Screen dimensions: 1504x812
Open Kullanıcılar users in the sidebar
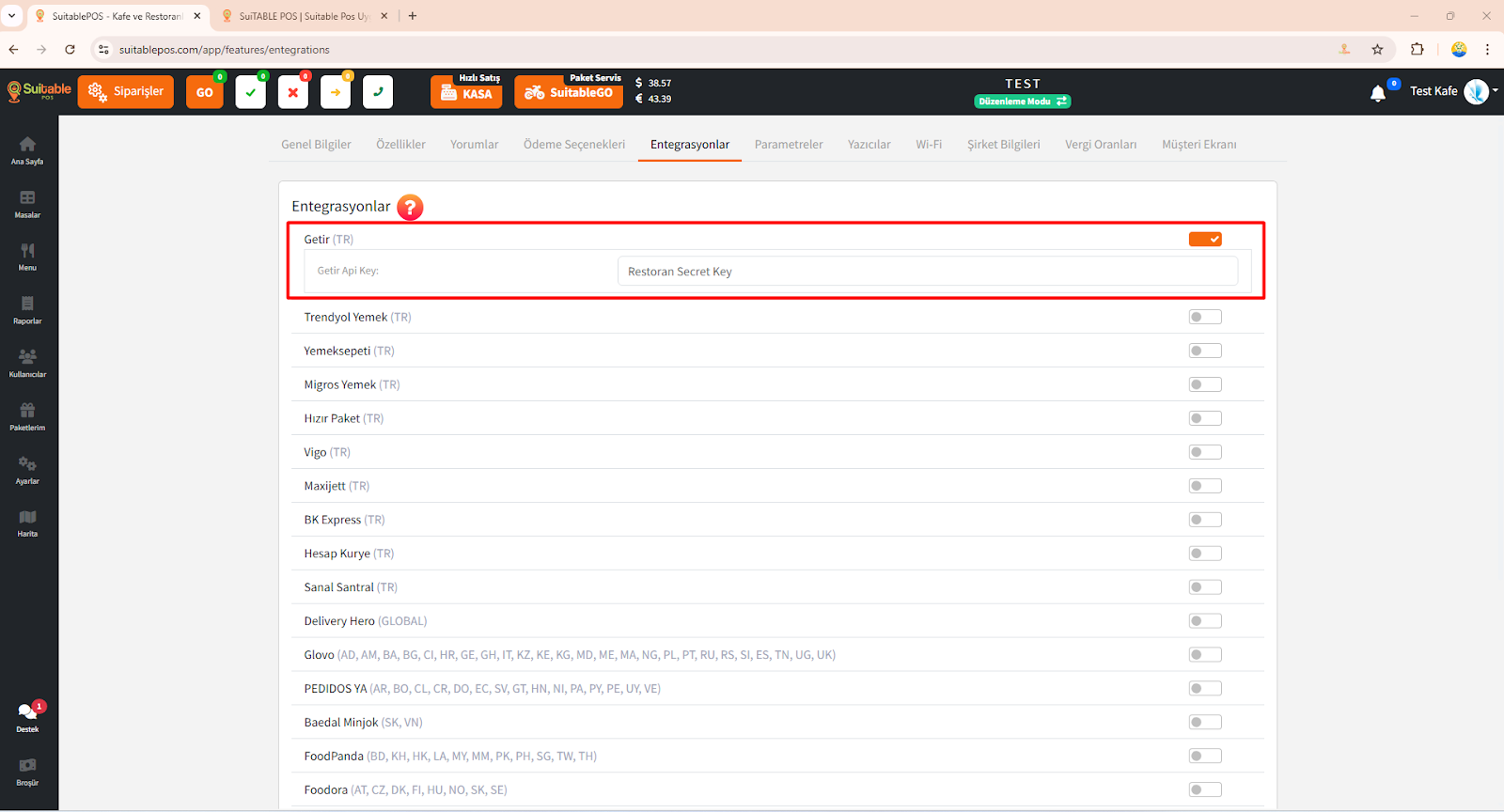click(27, 364)
